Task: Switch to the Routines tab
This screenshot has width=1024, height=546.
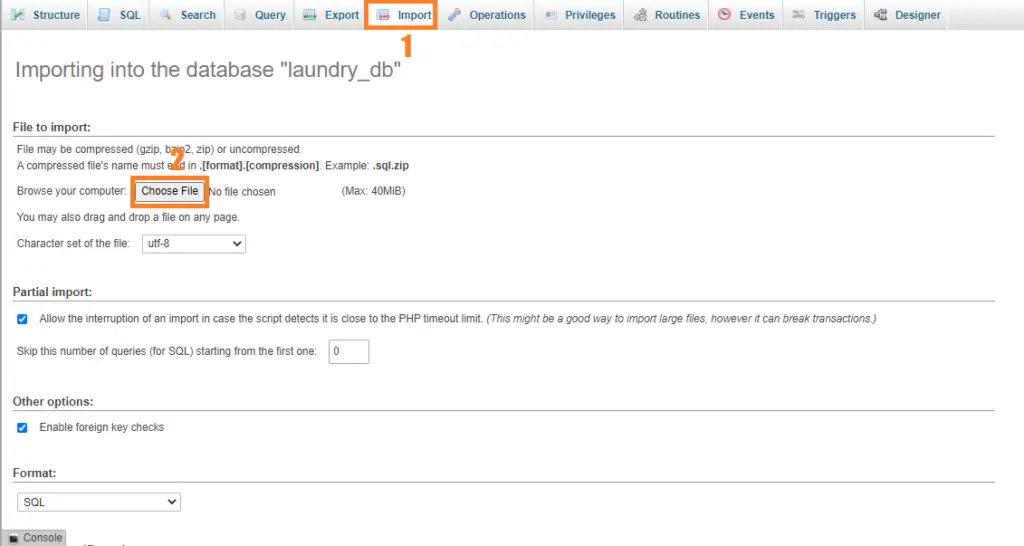Action: coord(668,15)
